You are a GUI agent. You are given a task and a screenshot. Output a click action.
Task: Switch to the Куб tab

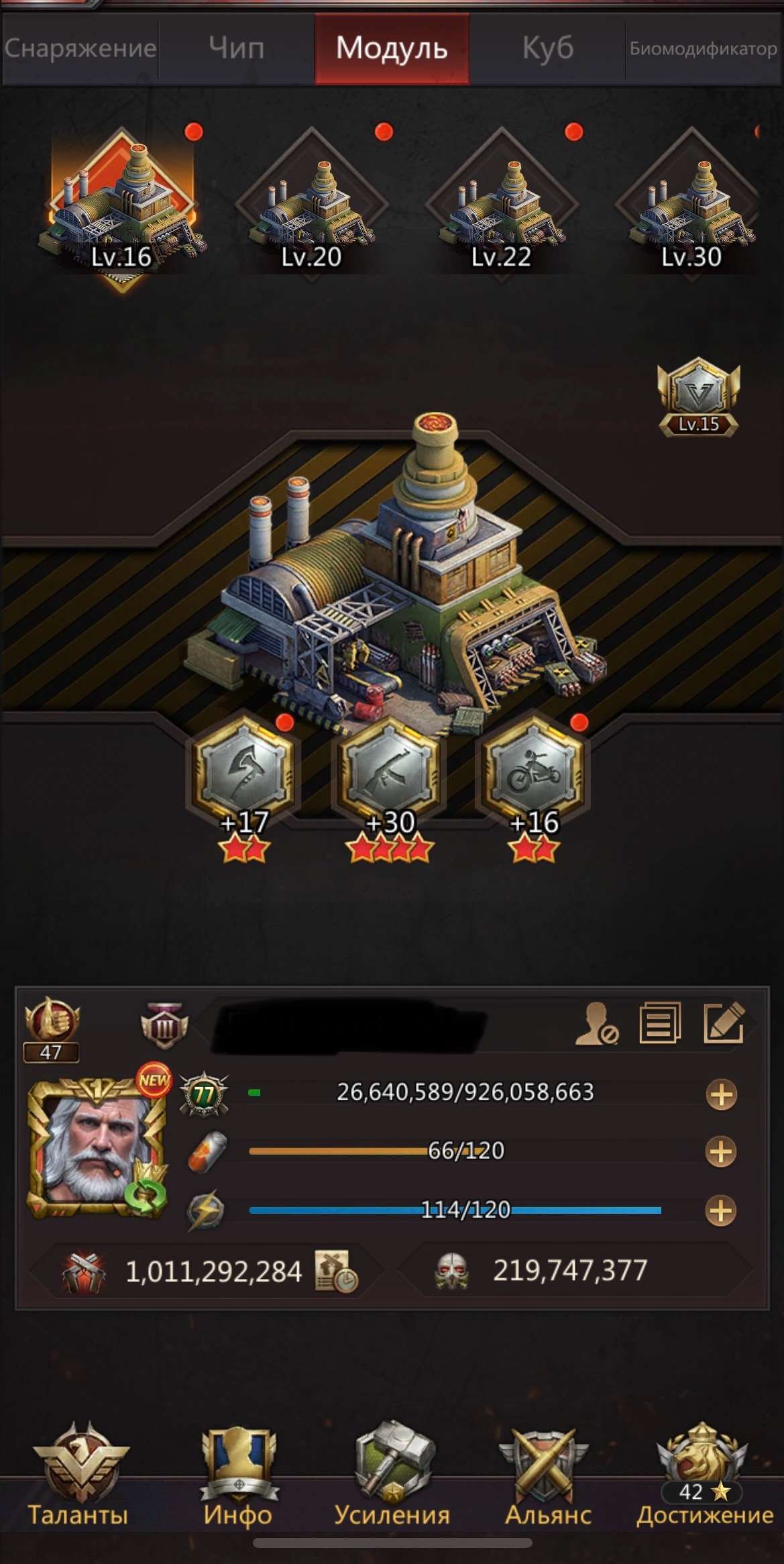[x=547, y=48]
